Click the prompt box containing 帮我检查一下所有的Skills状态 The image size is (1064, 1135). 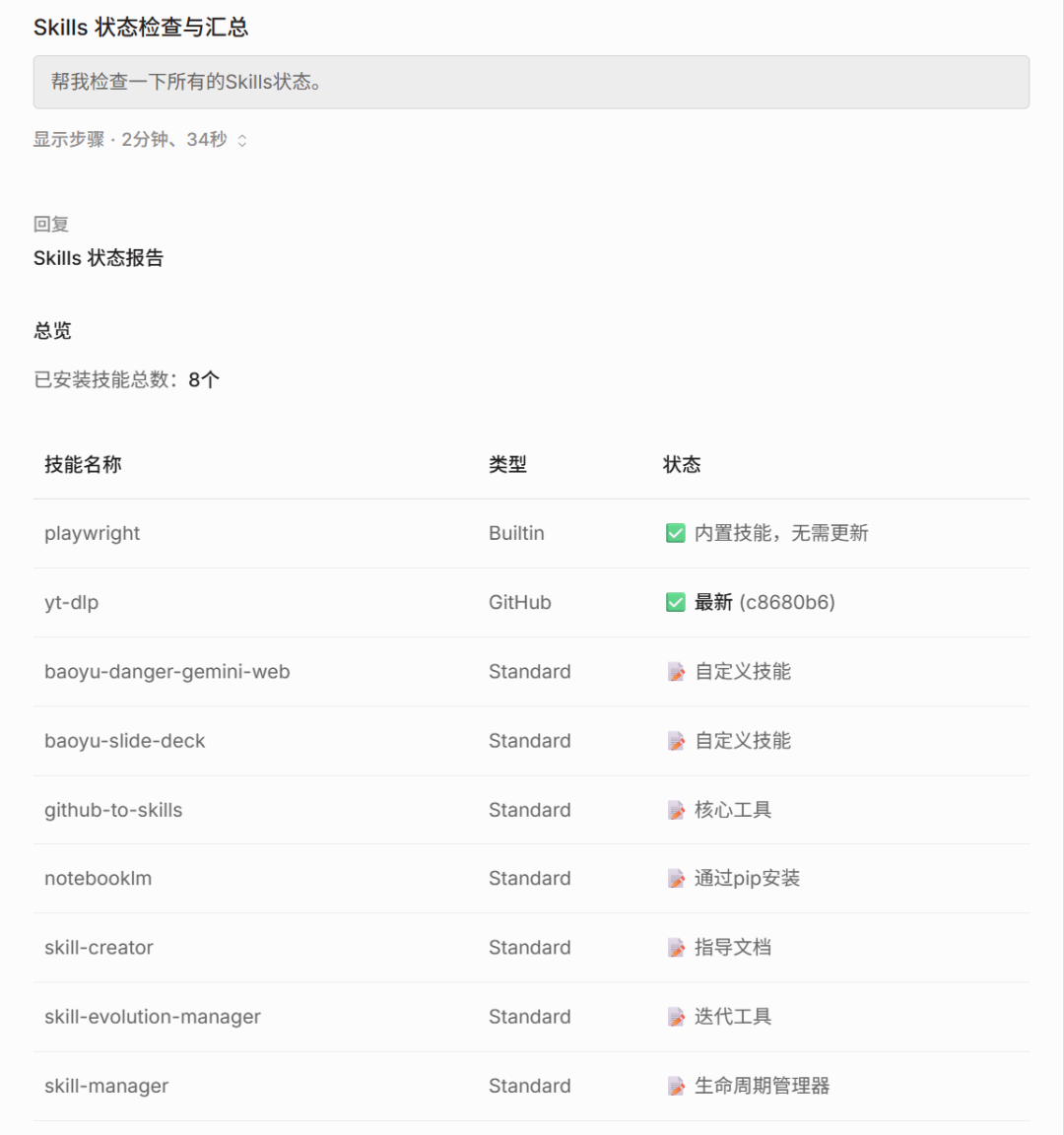coord(532,82)
